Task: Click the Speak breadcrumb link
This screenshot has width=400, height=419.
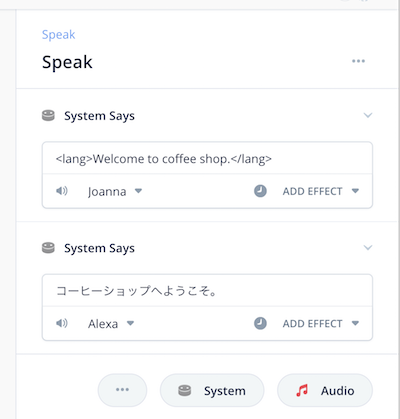Action: tap(58, 35)
